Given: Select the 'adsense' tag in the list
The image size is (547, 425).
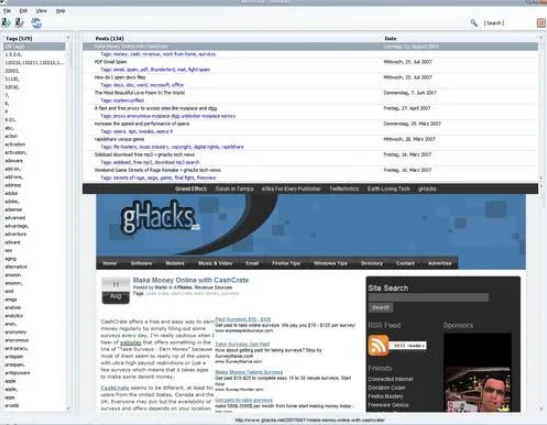Looking at the screenshot, I should [14, 210].
